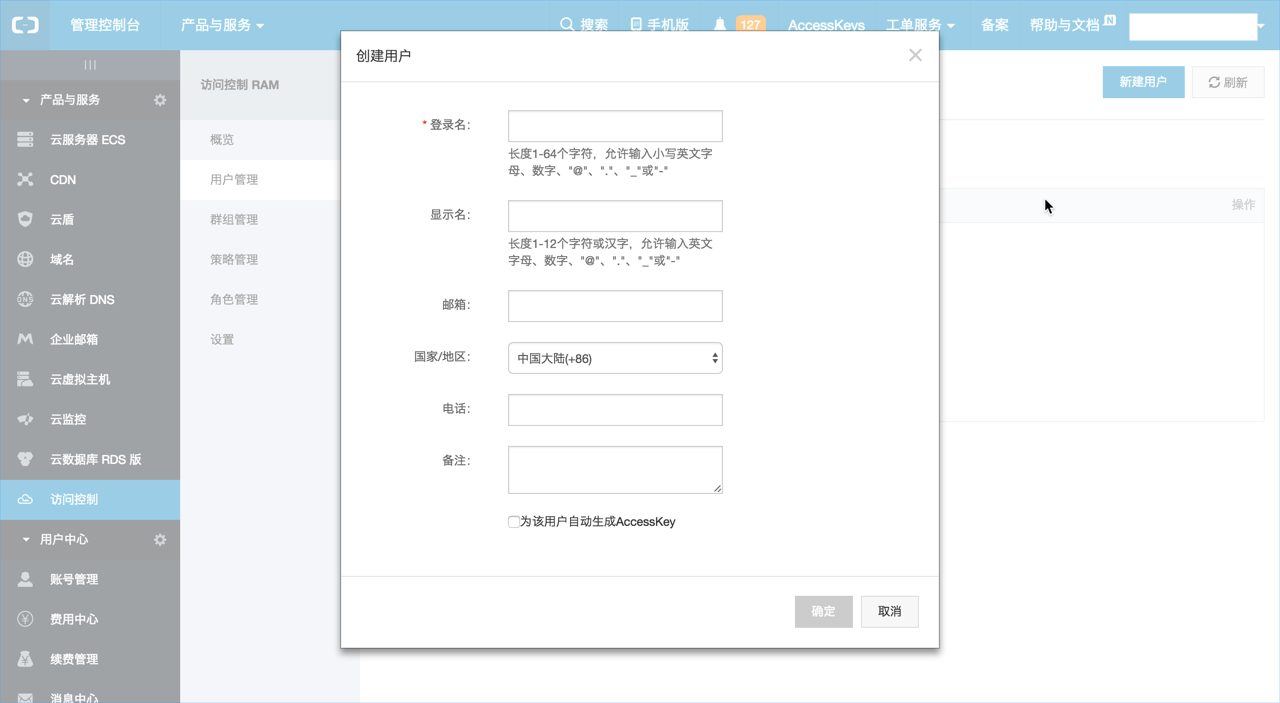
Task: Click the Aliyun logo icon
Action: tap(25, 25)
